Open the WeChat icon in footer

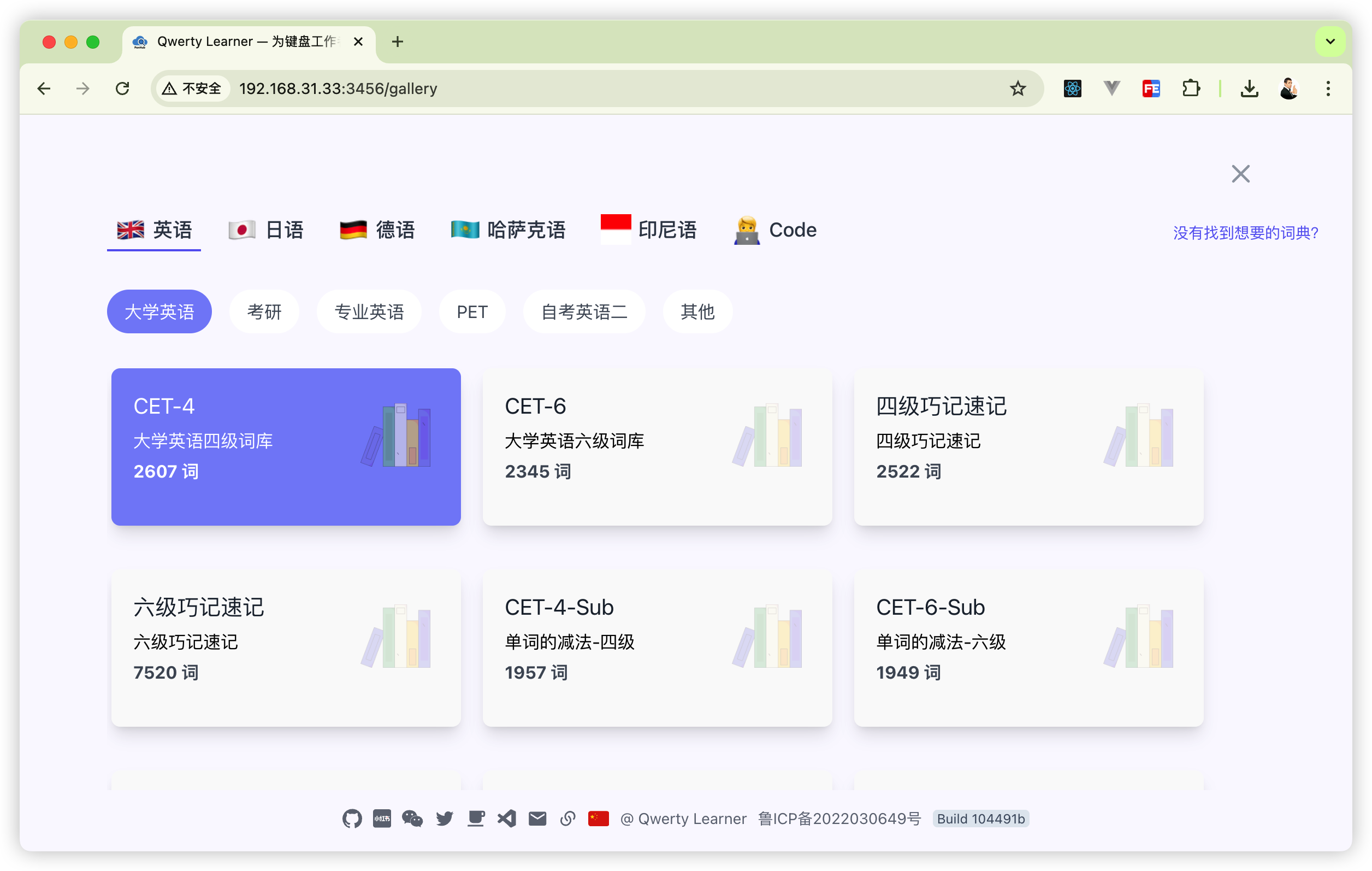412,819
